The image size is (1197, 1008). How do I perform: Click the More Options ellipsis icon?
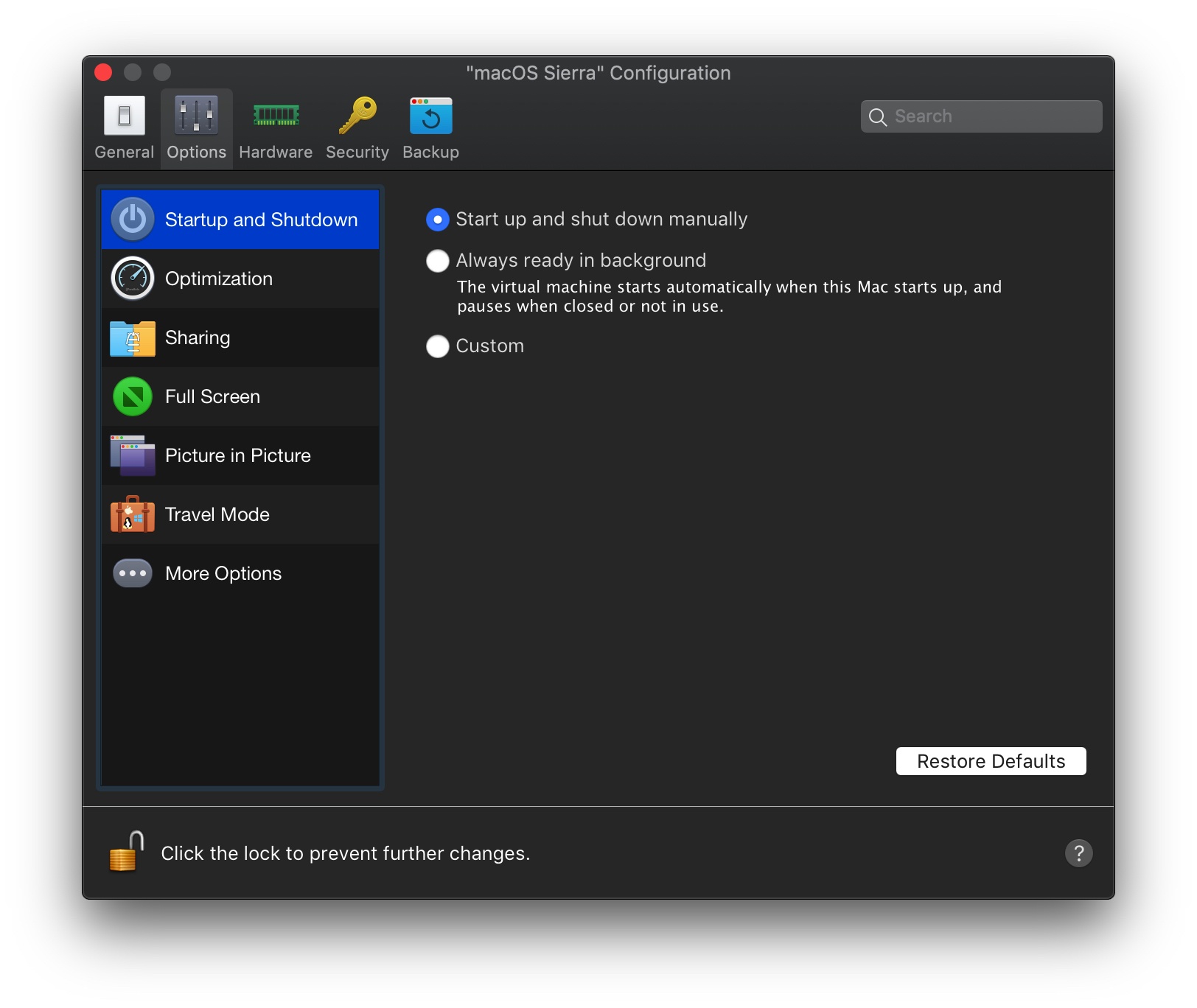133,573
